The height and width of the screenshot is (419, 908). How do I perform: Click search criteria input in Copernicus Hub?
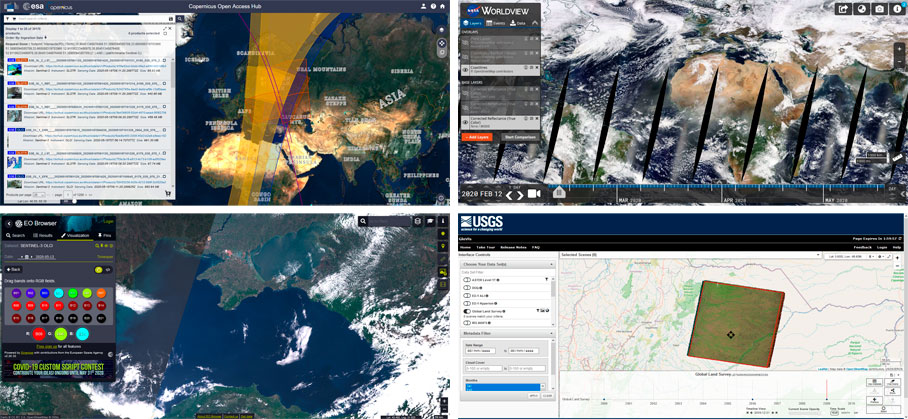coord(92,19)
